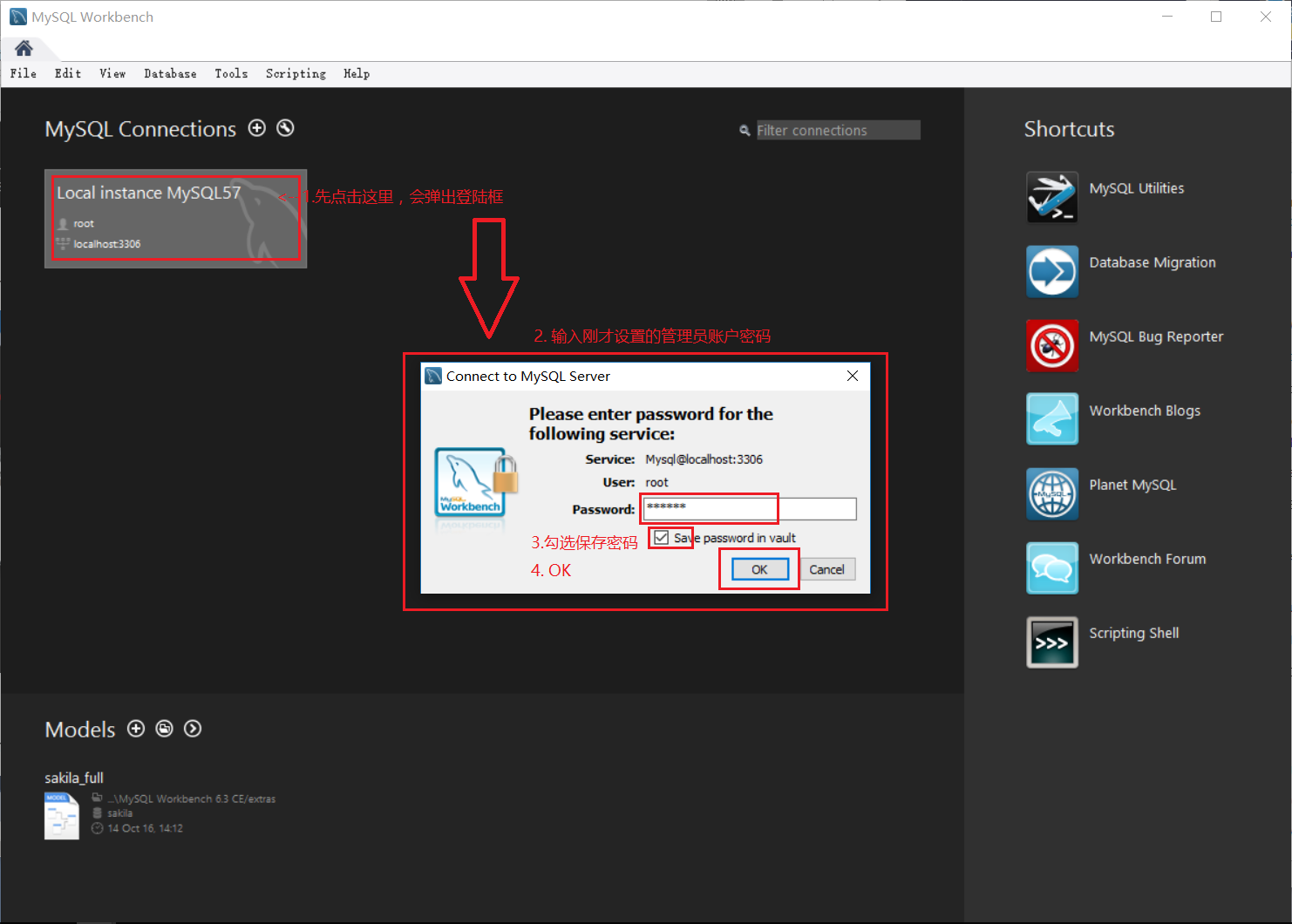Open the File menu

[24, 74]
